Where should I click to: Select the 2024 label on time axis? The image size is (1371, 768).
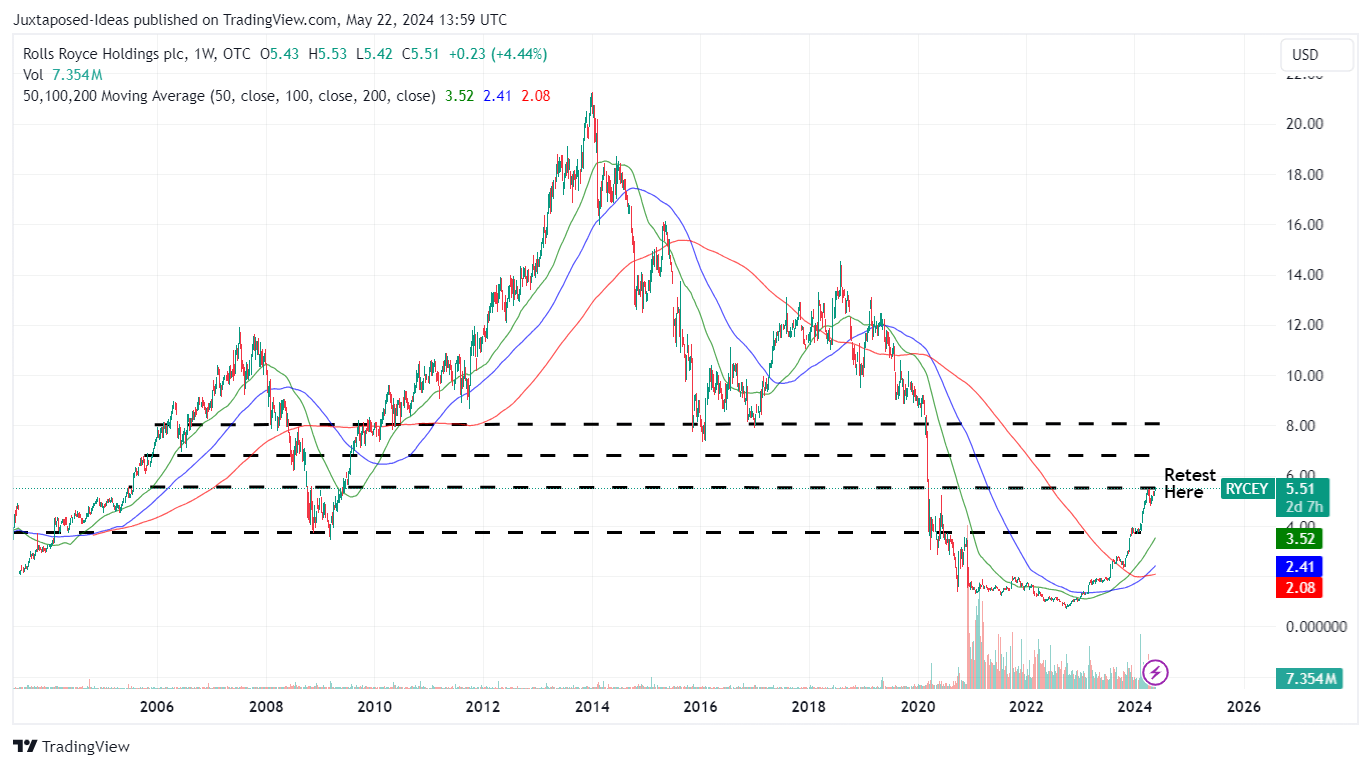pyautogui.click(x=1132, y=707)
